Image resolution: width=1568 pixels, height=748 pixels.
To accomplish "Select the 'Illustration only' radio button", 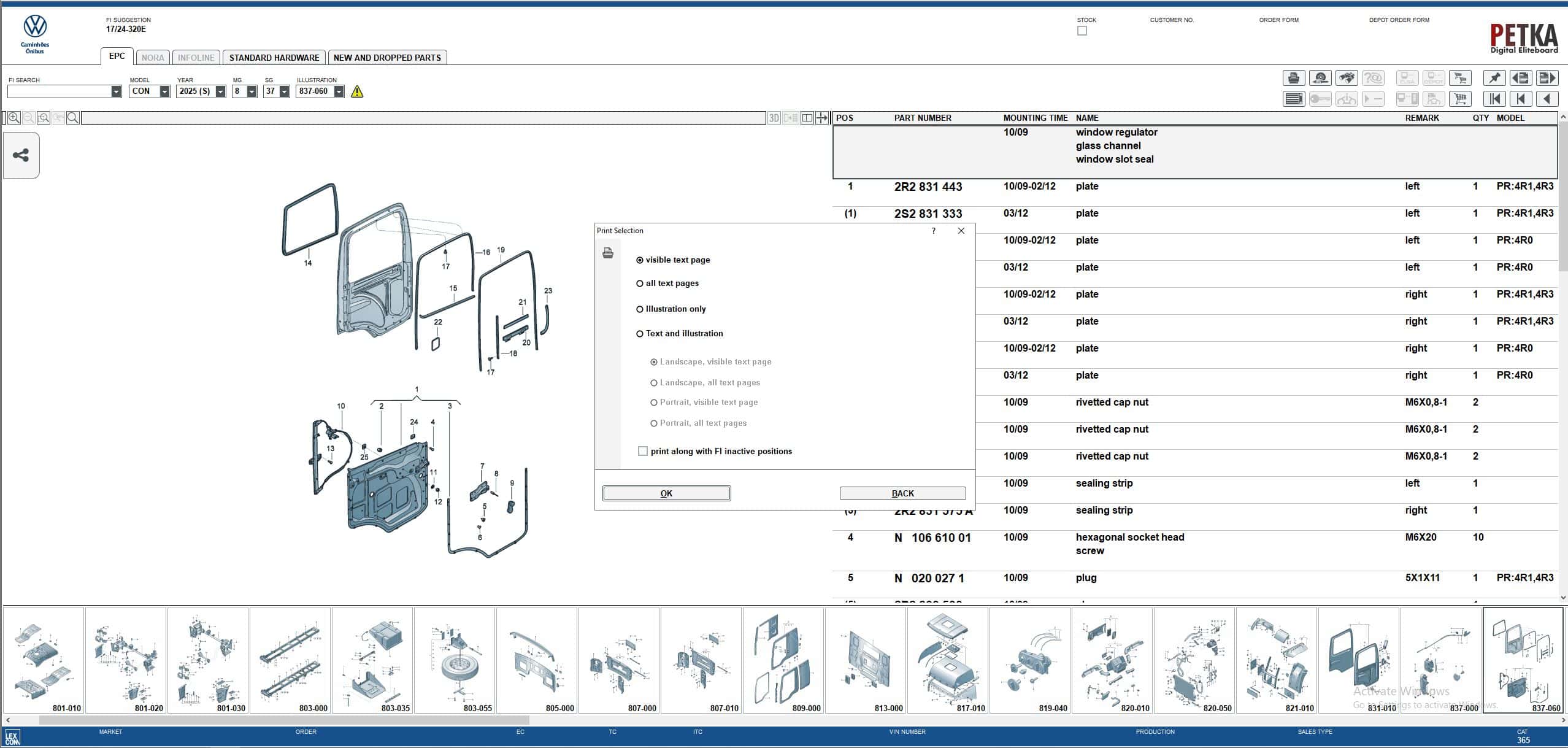I will tap(640, 309).
